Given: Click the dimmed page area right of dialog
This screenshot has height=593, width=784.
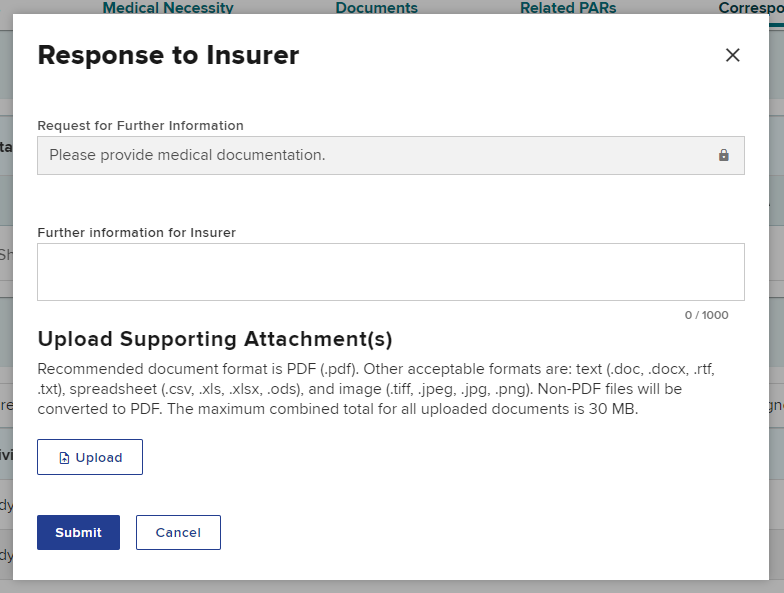Looking at the screenshot, I should [x=777, y=300].
